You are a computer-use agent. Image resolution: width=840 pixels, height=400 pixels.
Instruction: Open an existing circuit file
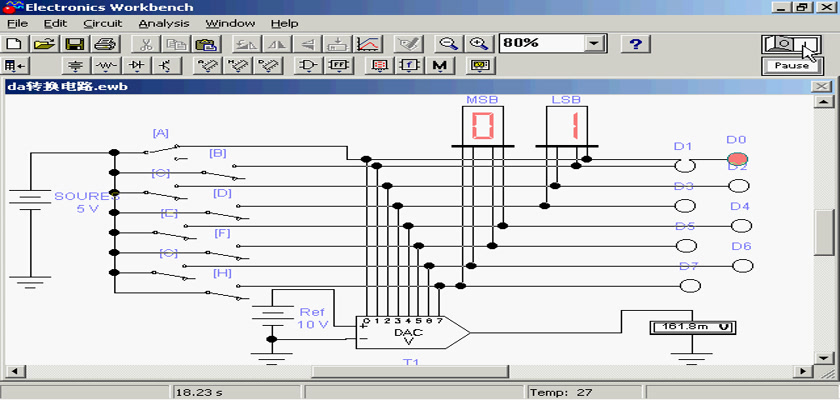point(46,43)
